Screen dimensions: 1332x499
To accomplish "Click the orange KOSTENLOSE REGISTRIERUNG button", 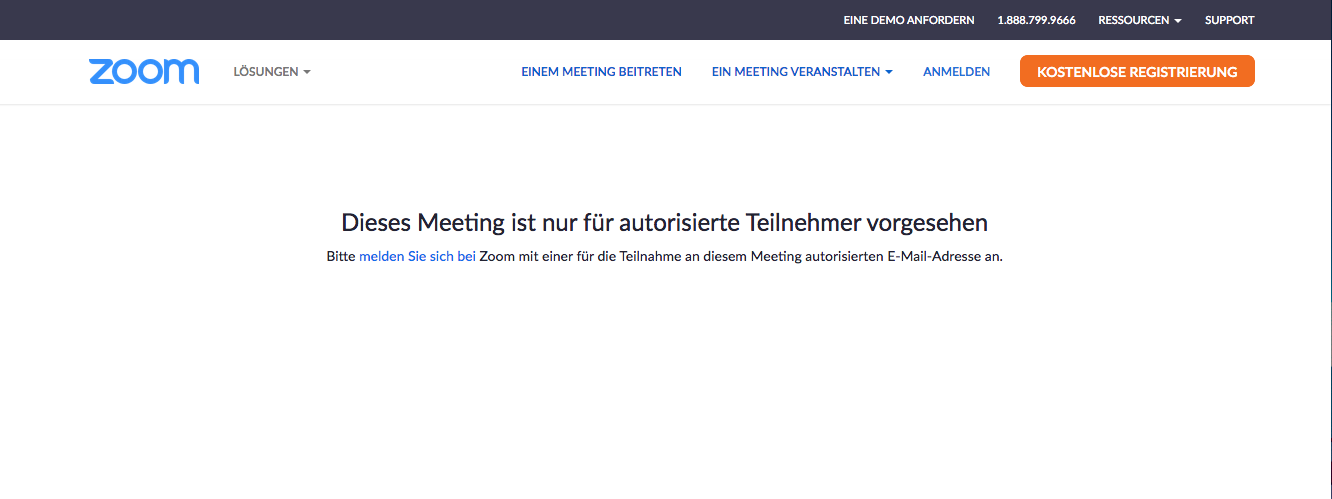I will click(1137, 72).
